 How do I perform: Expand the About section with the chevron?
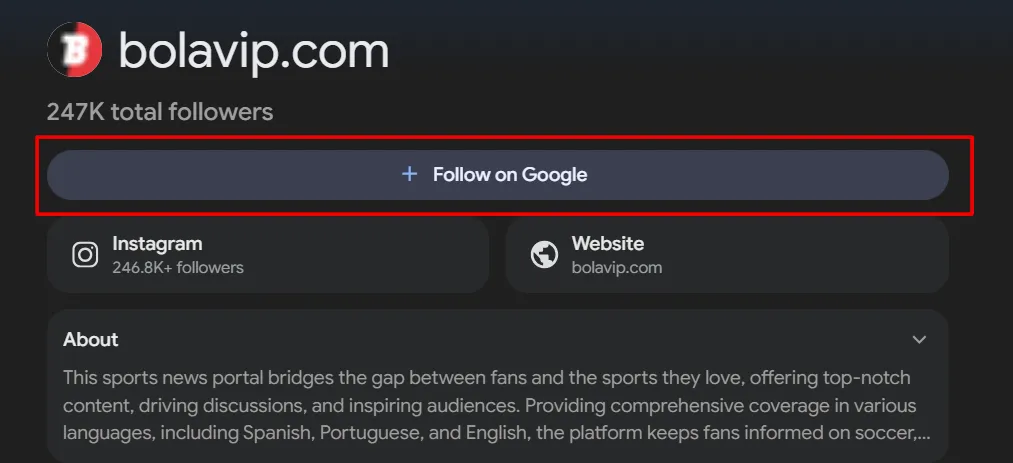tap(919, 340)
